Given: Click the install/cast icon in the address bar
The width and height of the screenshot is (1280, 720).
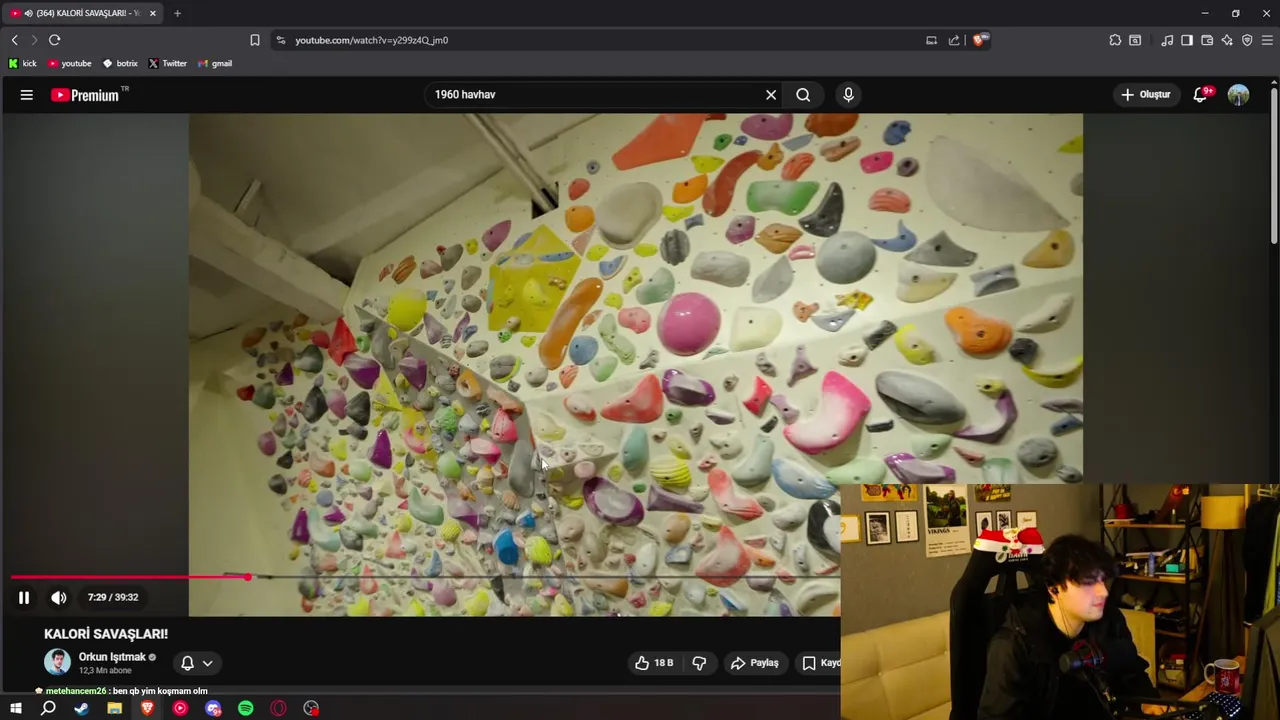Looking at the screenshot, I should [931, 40].
